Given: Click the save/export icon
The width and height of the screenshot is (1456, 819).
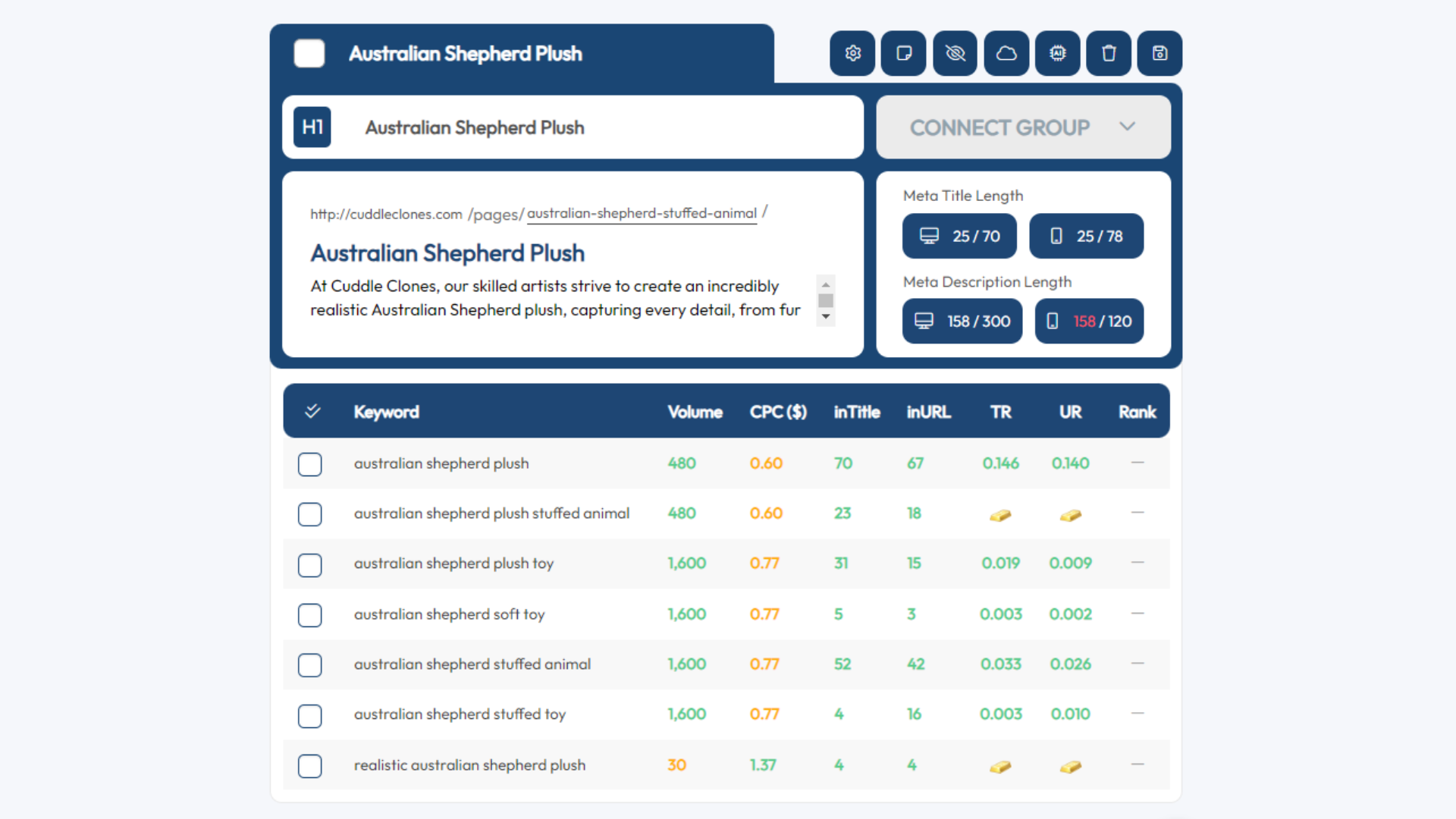Looking at the screenshot, I should 1157,54.
